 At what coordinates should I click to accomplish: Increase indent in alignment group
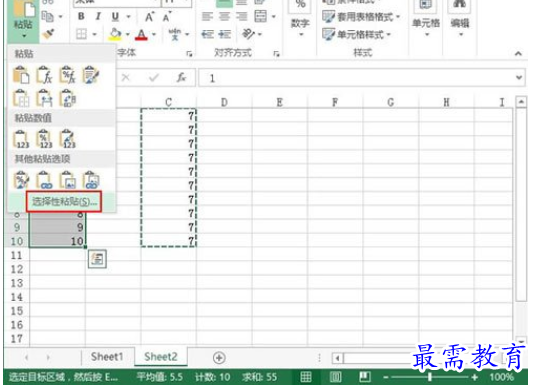224,34
